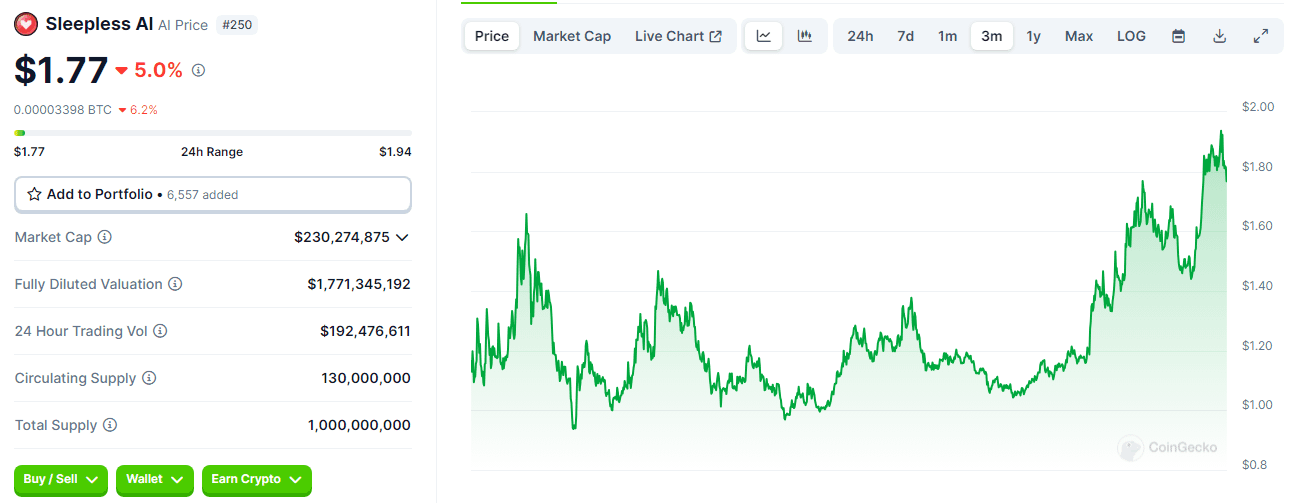Download the chart data
The height and width of the screenshot is (503, 1300).
1219,36
